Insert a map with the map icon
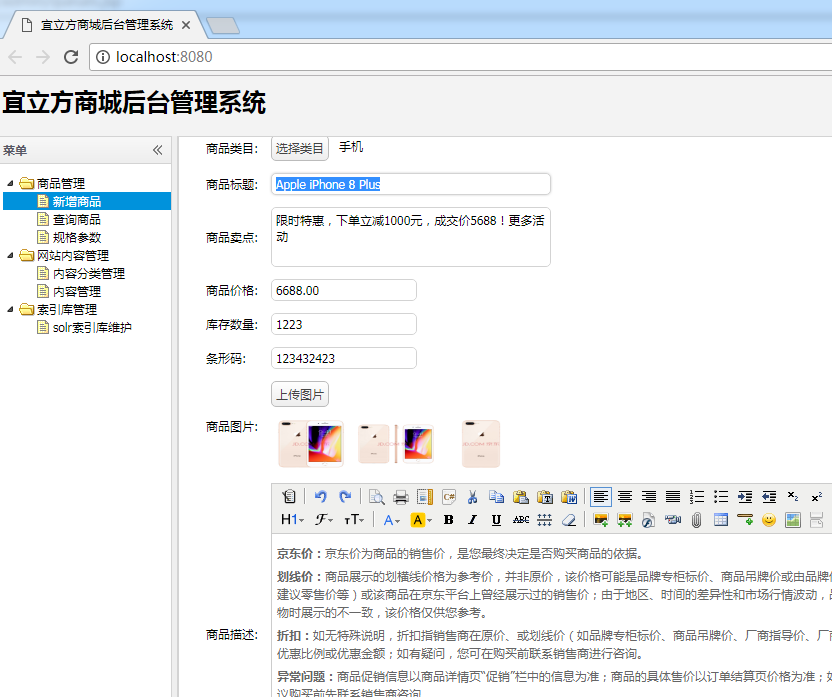 (x=793, y=520)
